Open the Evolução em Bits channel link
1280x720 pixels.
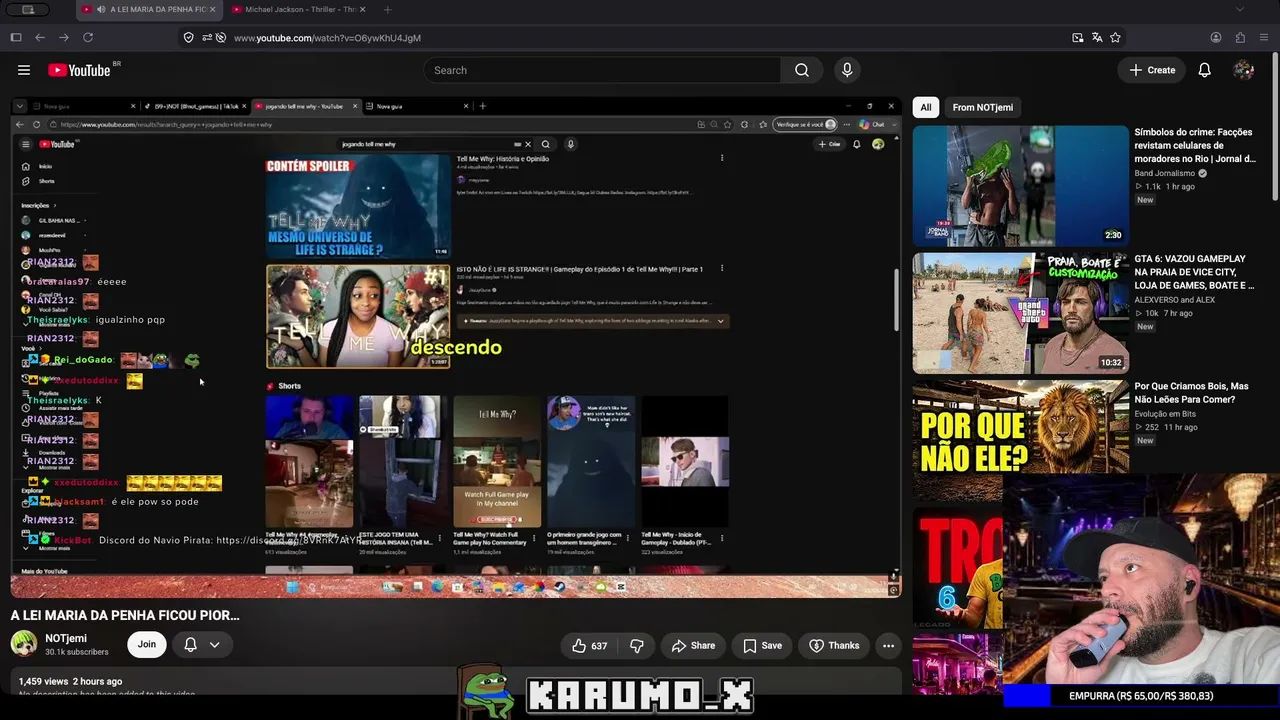pos(1165,414)
